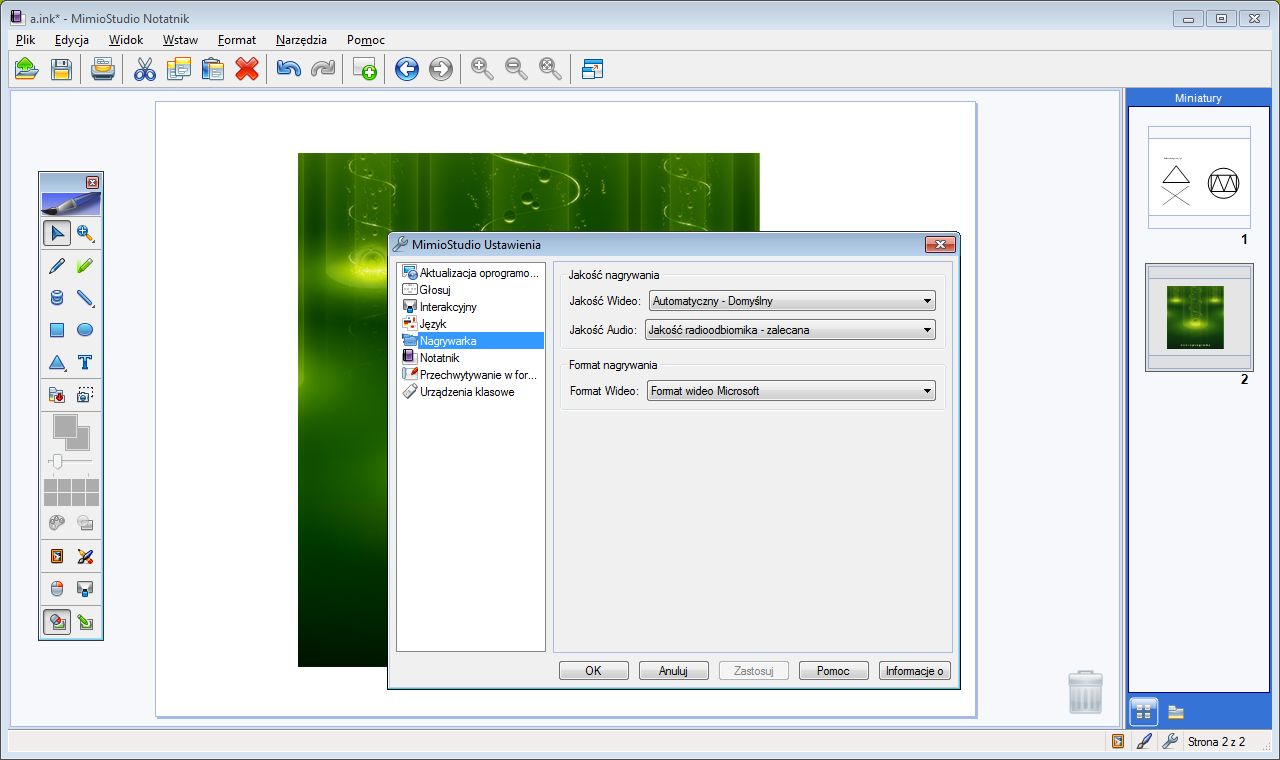Click the paintbrush icon in status bar

click(x=1144, y=742)
